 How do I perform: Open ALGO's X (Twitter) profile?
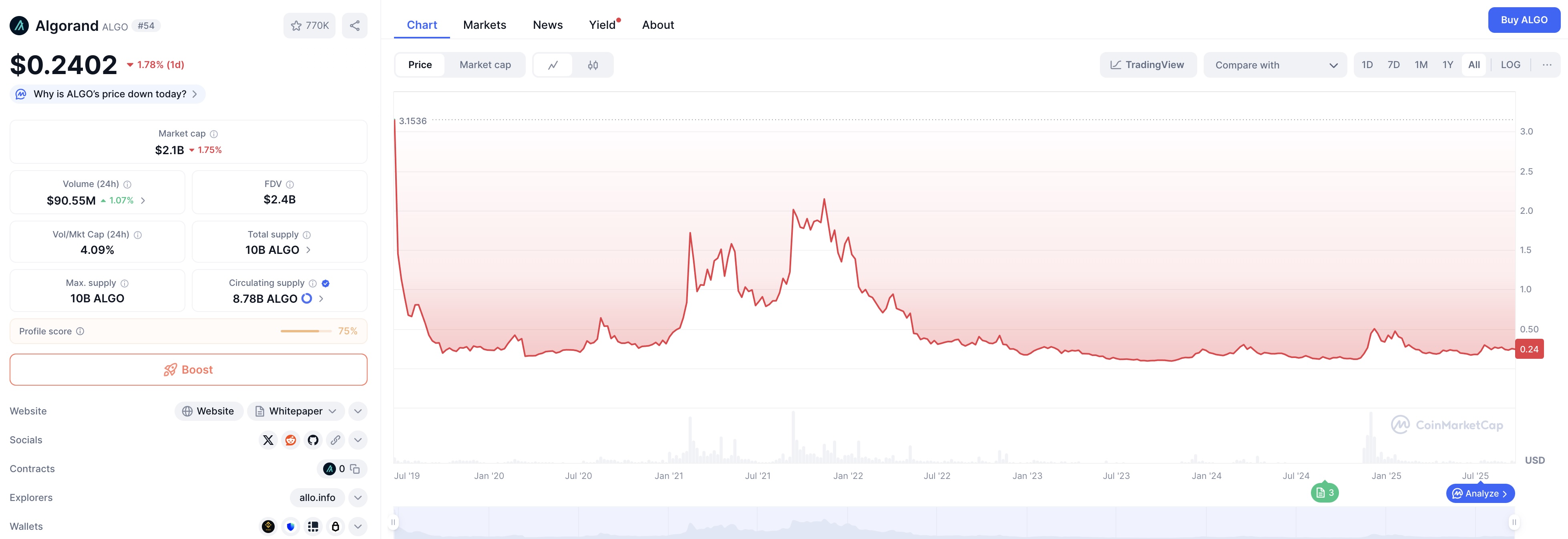pyautogui.click(x=268, y=440)
